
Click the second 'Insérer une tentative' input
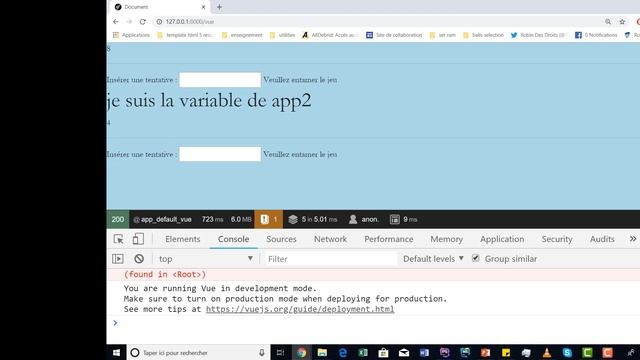(x=220, y=154)
